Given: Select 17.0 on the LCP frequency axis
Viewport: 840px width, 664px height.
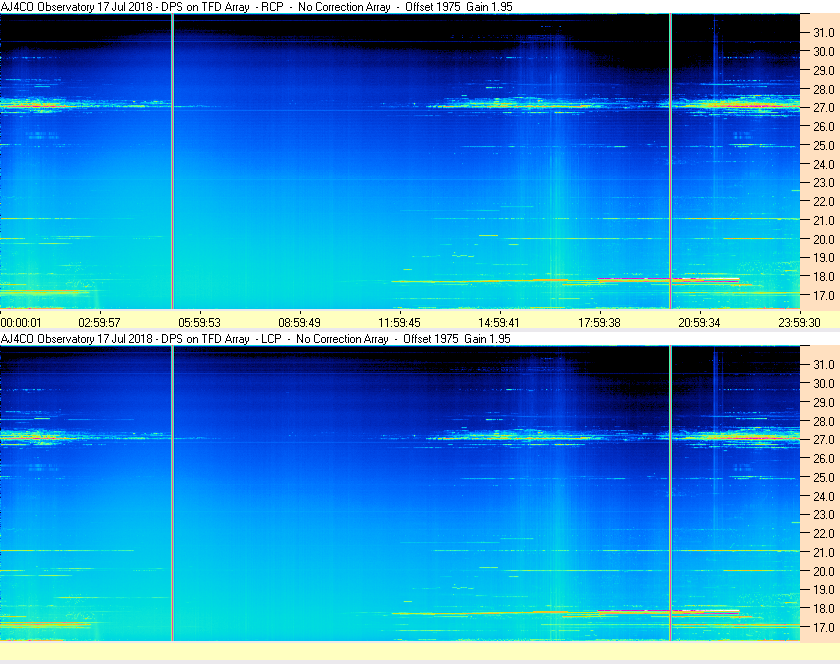Looking at the screenshot, I should click(x=824, y=627).
